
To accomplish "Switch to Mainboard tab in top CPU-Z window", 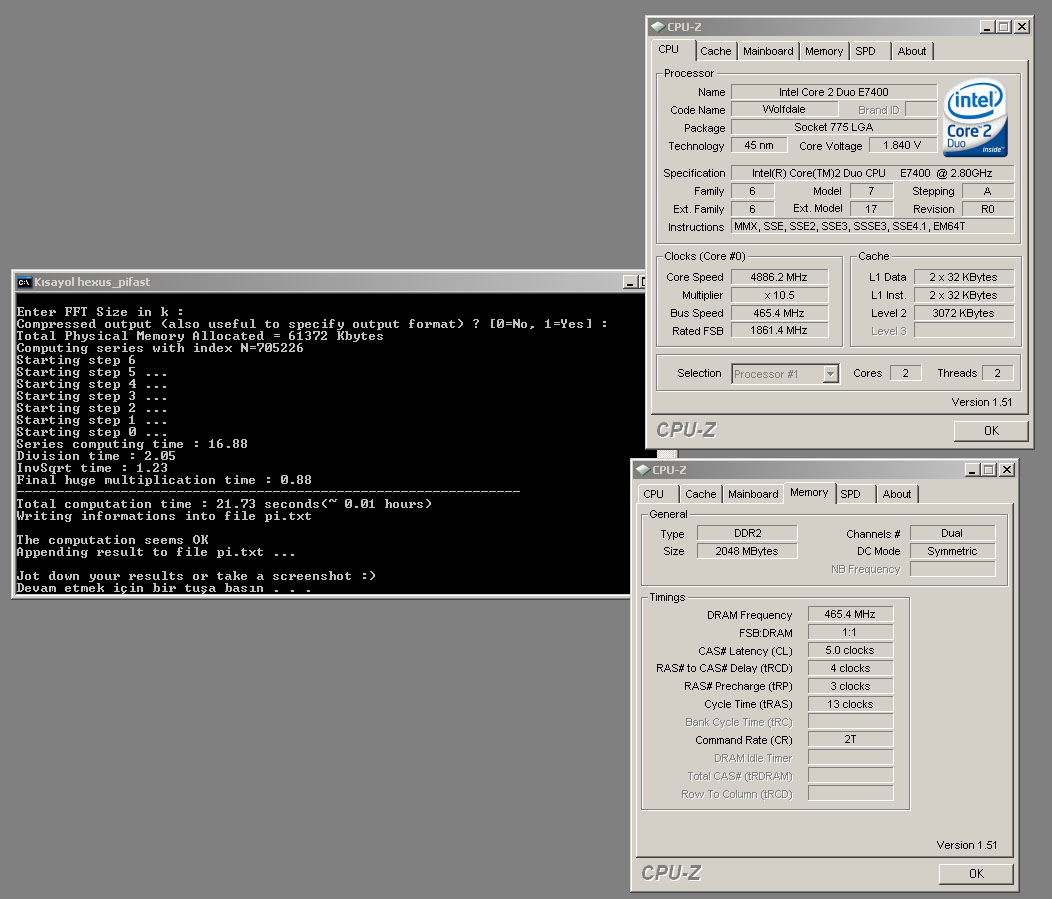I will click(x=768, y=51).
